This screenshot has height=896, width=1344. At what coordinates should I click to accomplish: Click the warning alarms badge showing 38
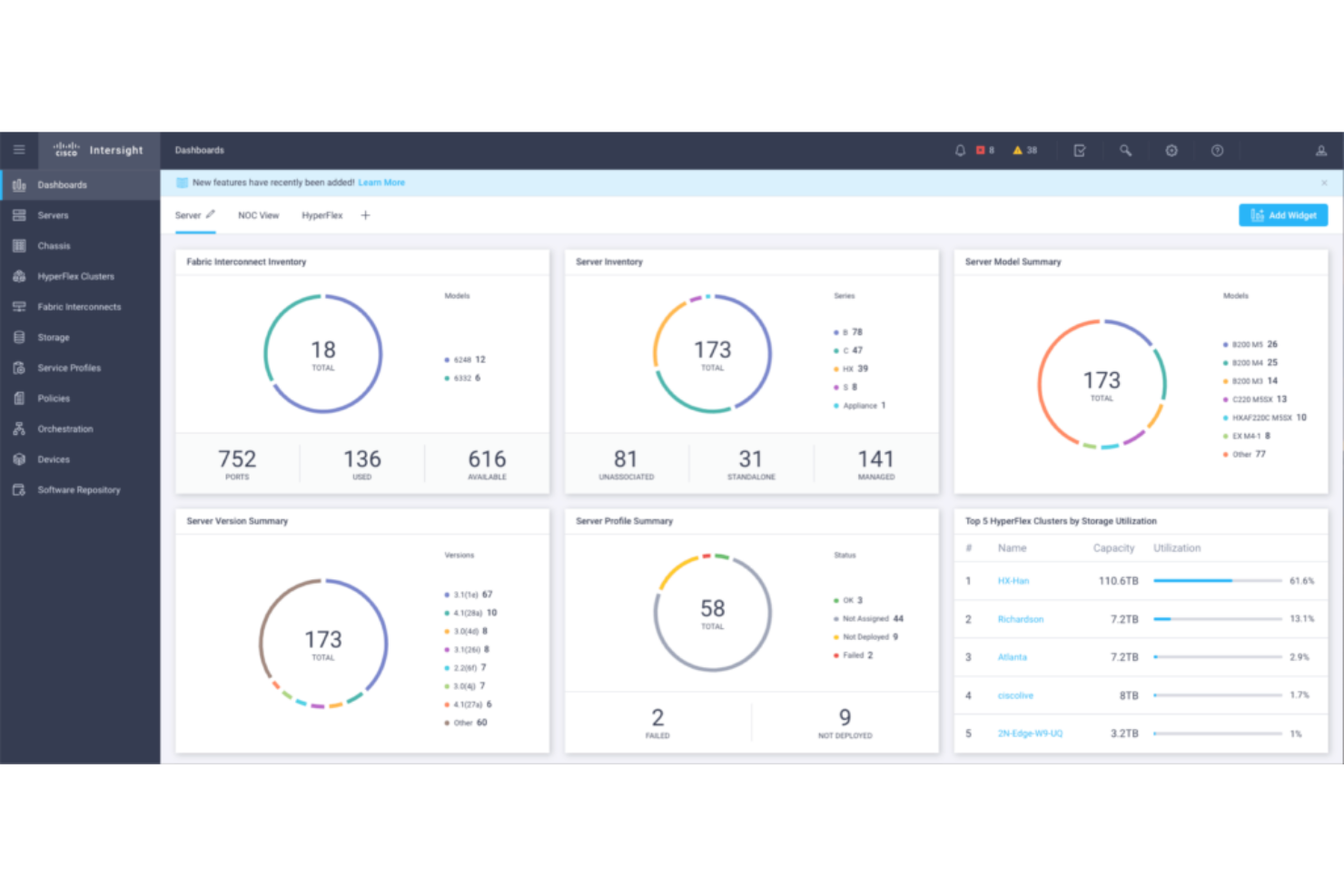[1024, 150]
